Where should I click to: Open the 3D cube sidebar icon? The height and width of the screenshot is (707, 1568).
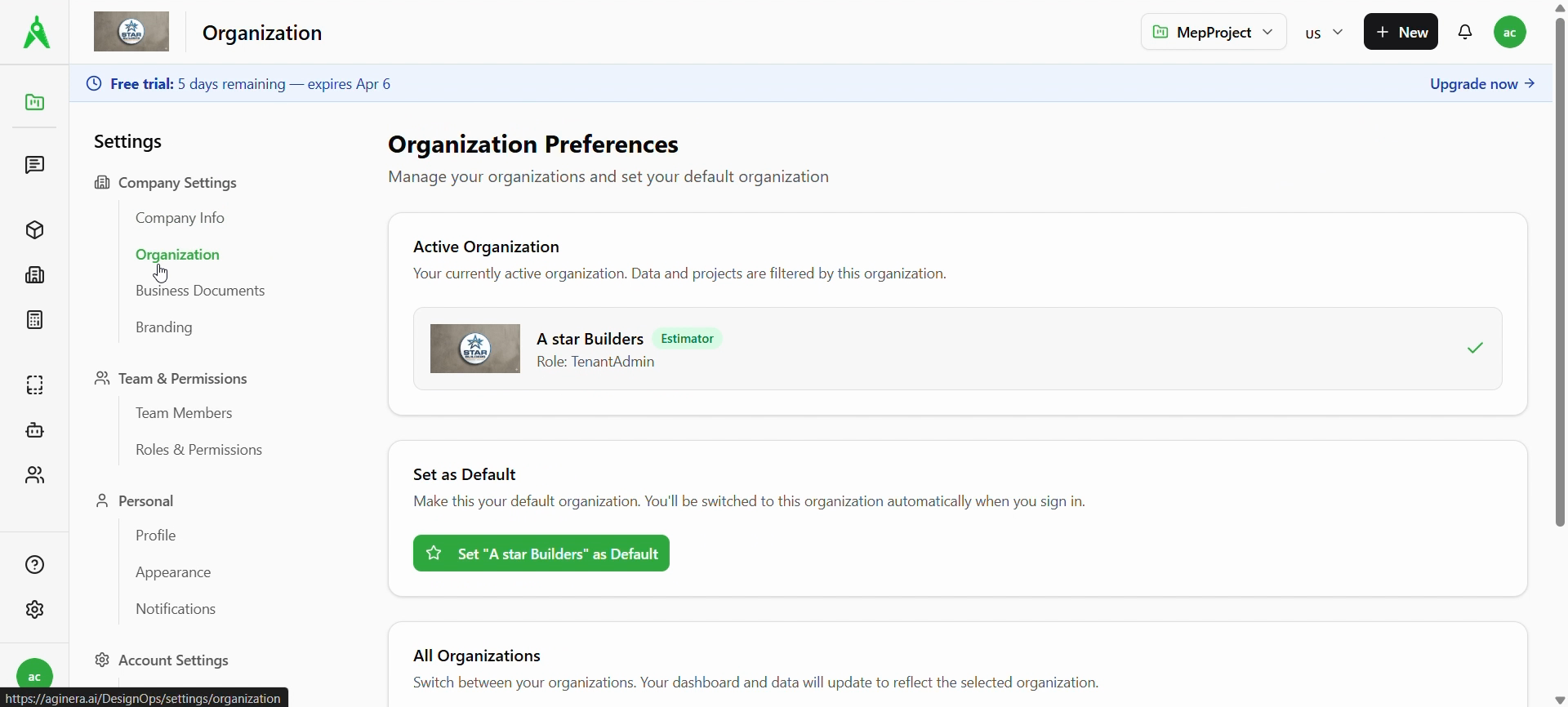34,230
